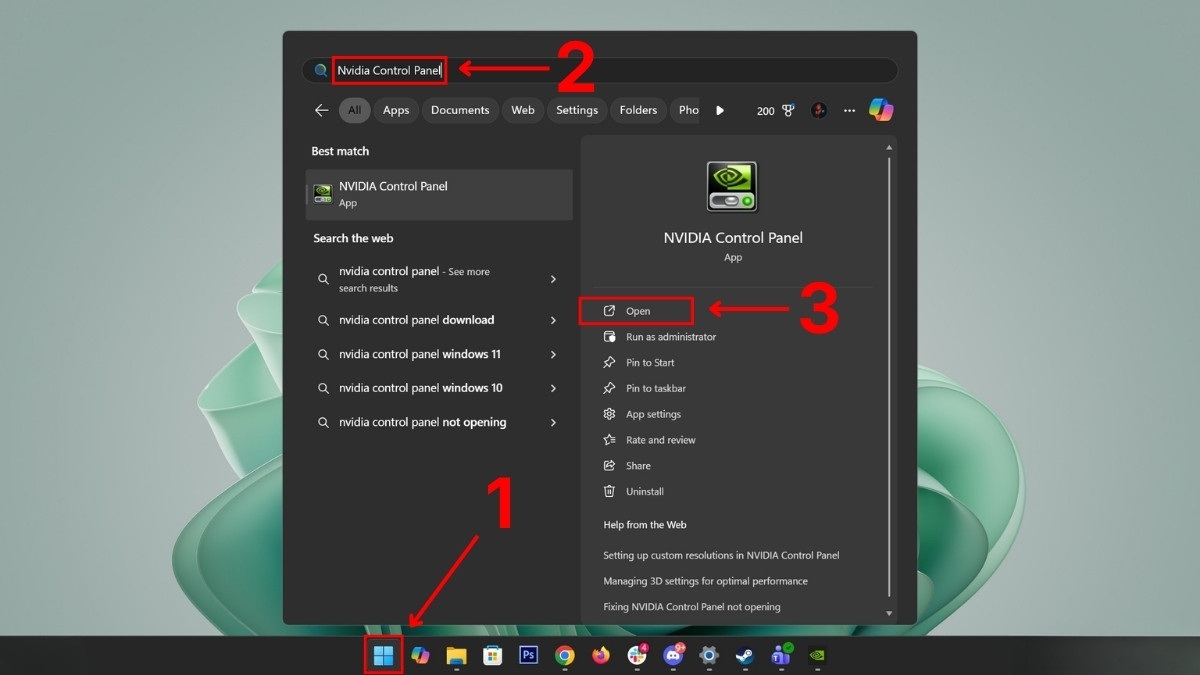The width and height of the screenshot is (1200, 675).
Task: Click the Windows Start button on taskbar
Action: click(x=383, y=656)
